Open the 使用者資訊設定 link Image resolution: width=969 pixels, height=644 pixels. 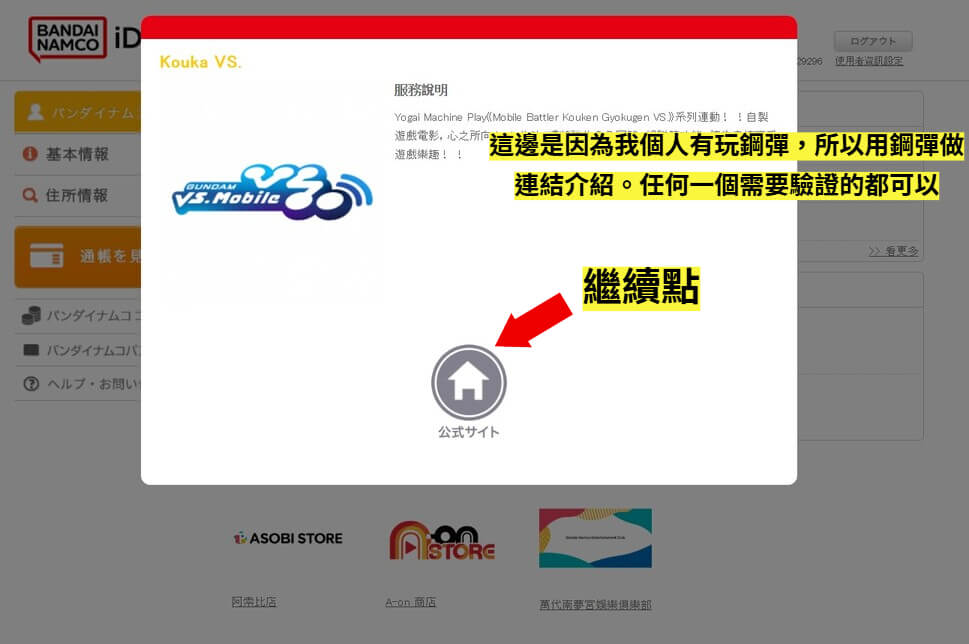click(868, 61)
